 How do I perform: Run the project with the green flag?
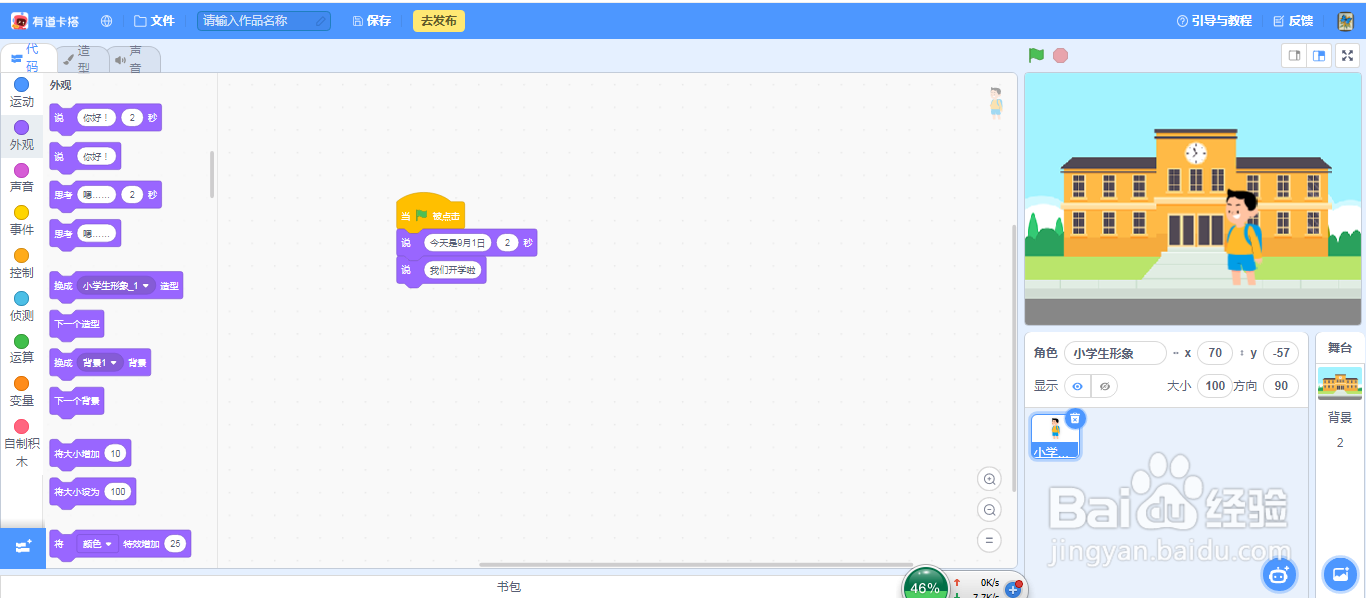[1036, 56]
